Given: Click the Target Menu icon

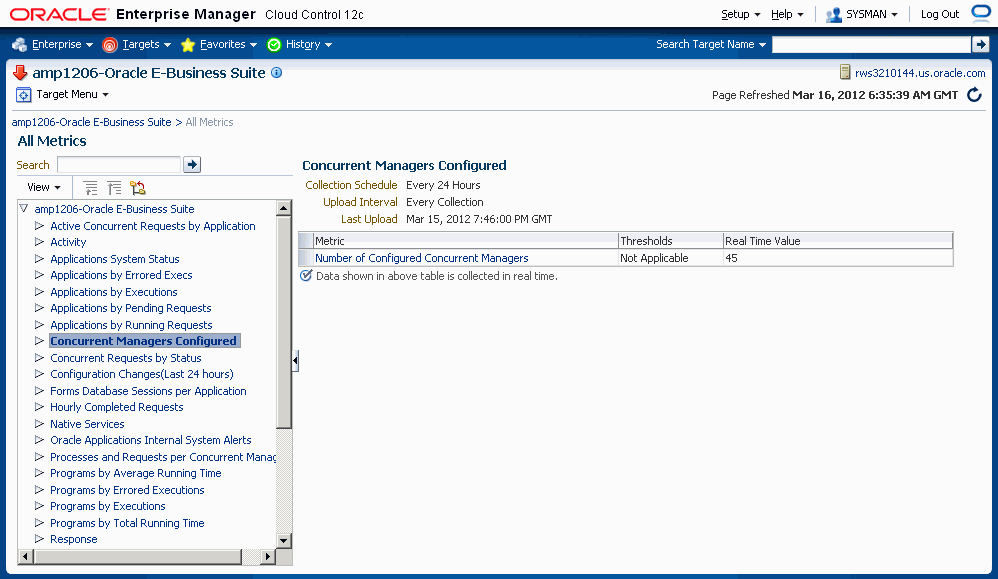Looking at the screenshot, I should click(x=24, y=95).
